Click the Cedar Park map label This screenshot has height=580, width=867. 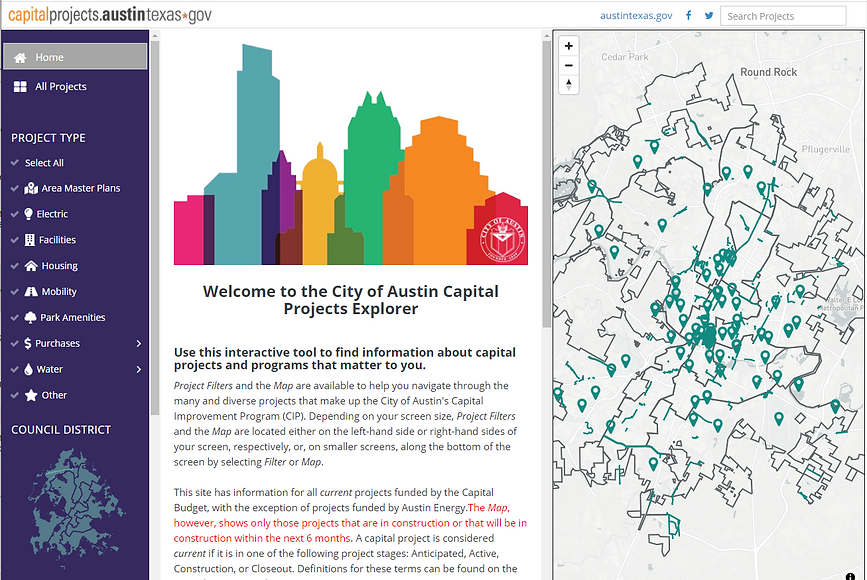(625, 57)
